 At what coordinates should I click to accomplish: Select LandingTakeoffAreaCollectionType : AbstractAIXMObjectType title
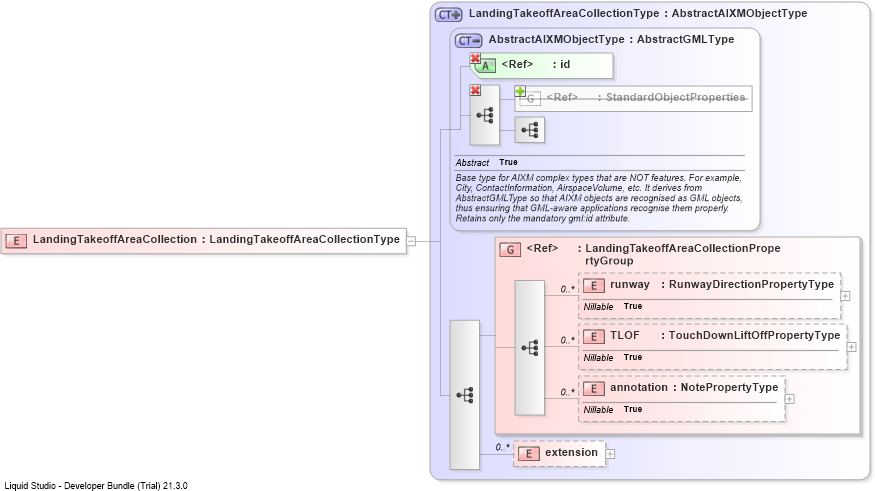point(638,13)
